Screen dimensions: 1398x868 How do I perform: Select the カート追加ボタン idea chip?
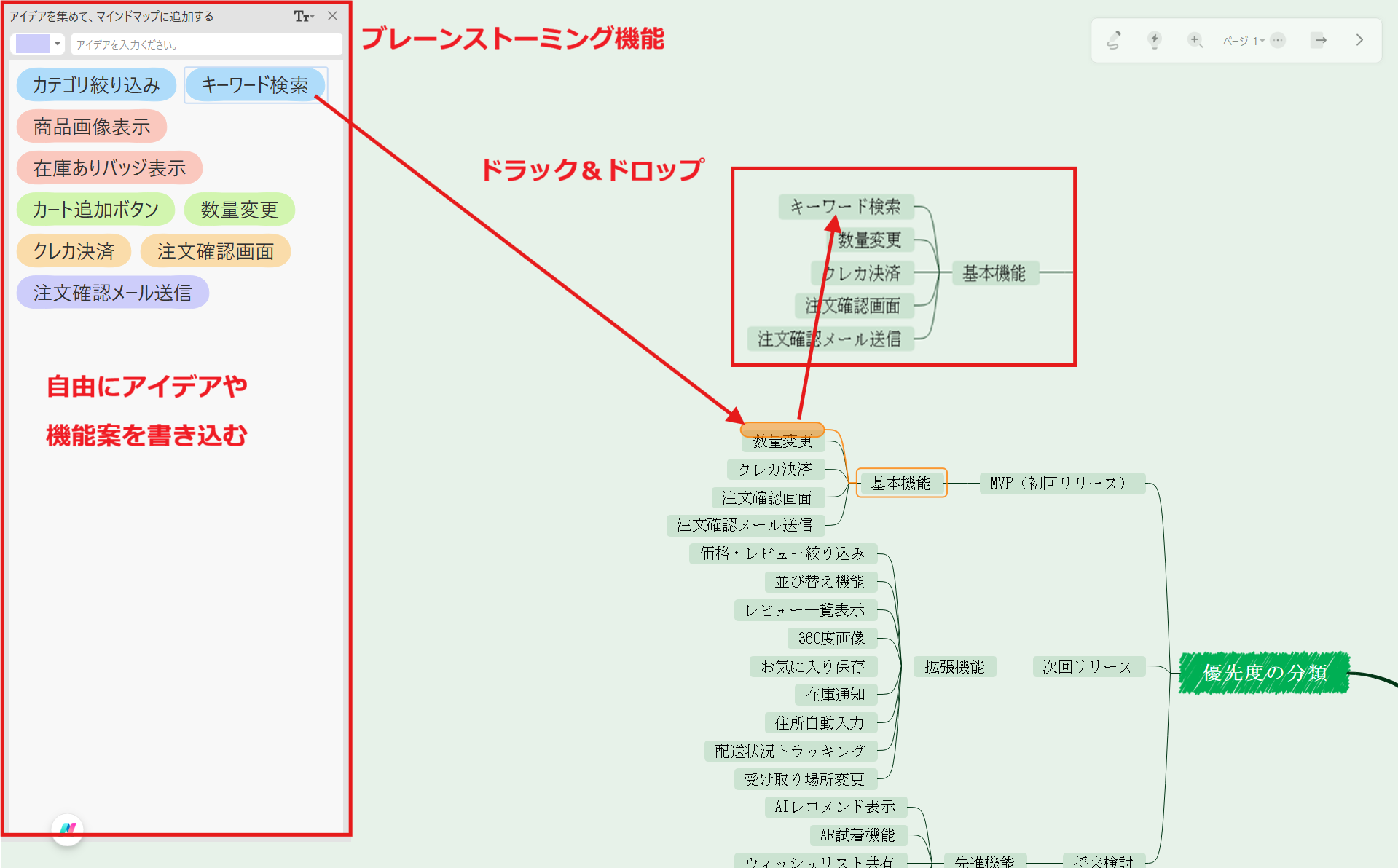click(x=95, y=210)
